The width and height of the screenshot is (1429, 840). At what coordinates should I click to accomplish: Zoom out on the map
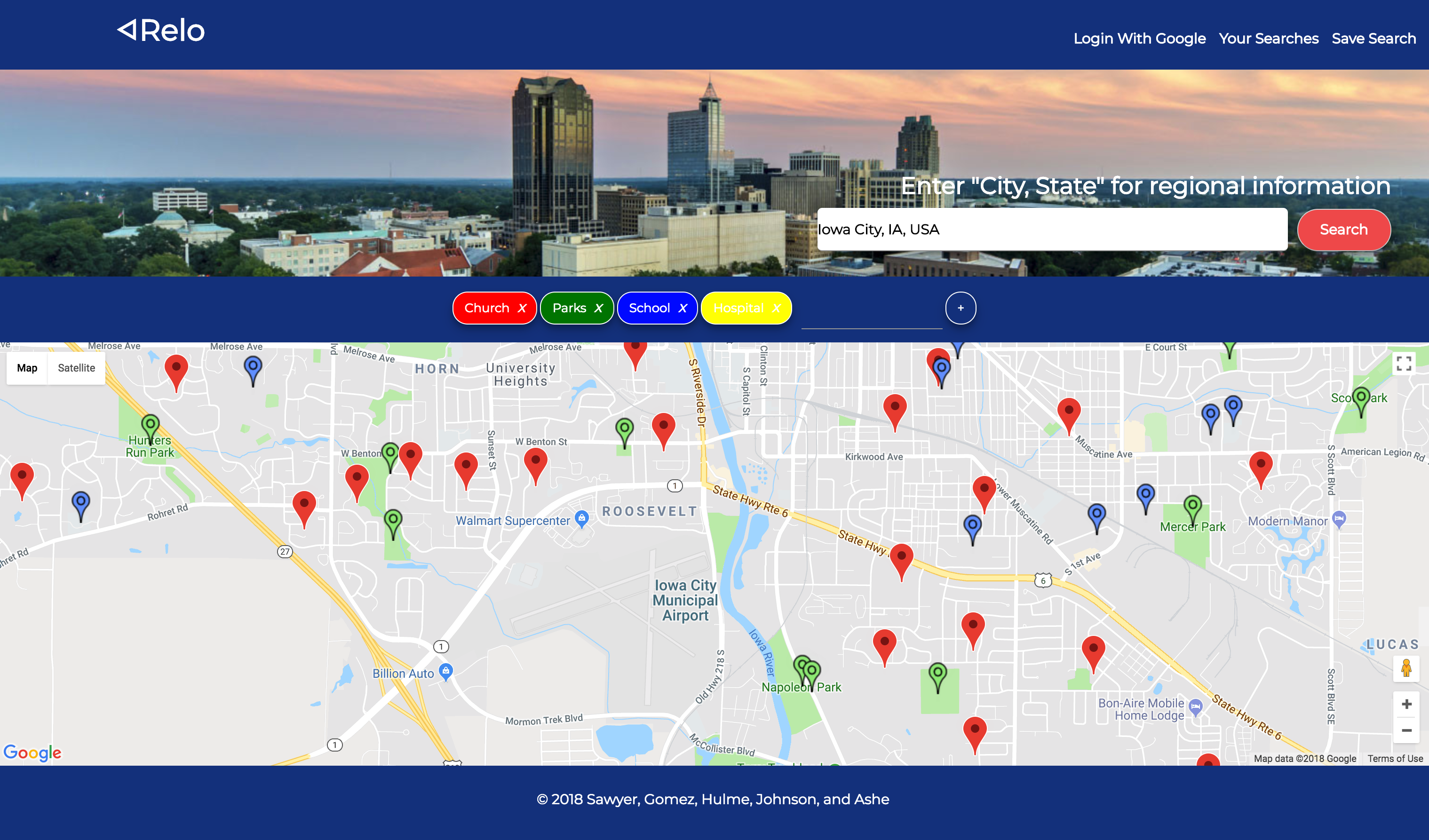[1406, 730]
